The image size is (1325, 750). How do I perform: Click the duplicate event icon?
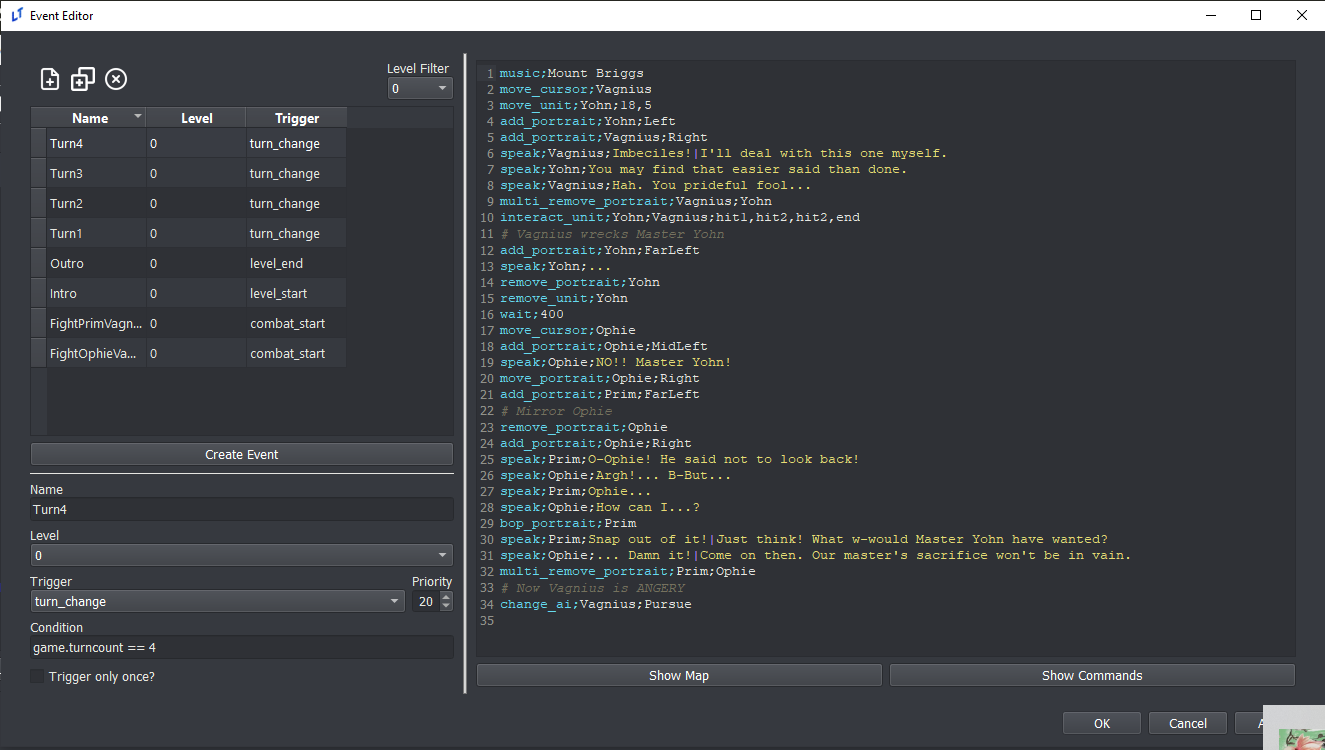coord(83,80)
